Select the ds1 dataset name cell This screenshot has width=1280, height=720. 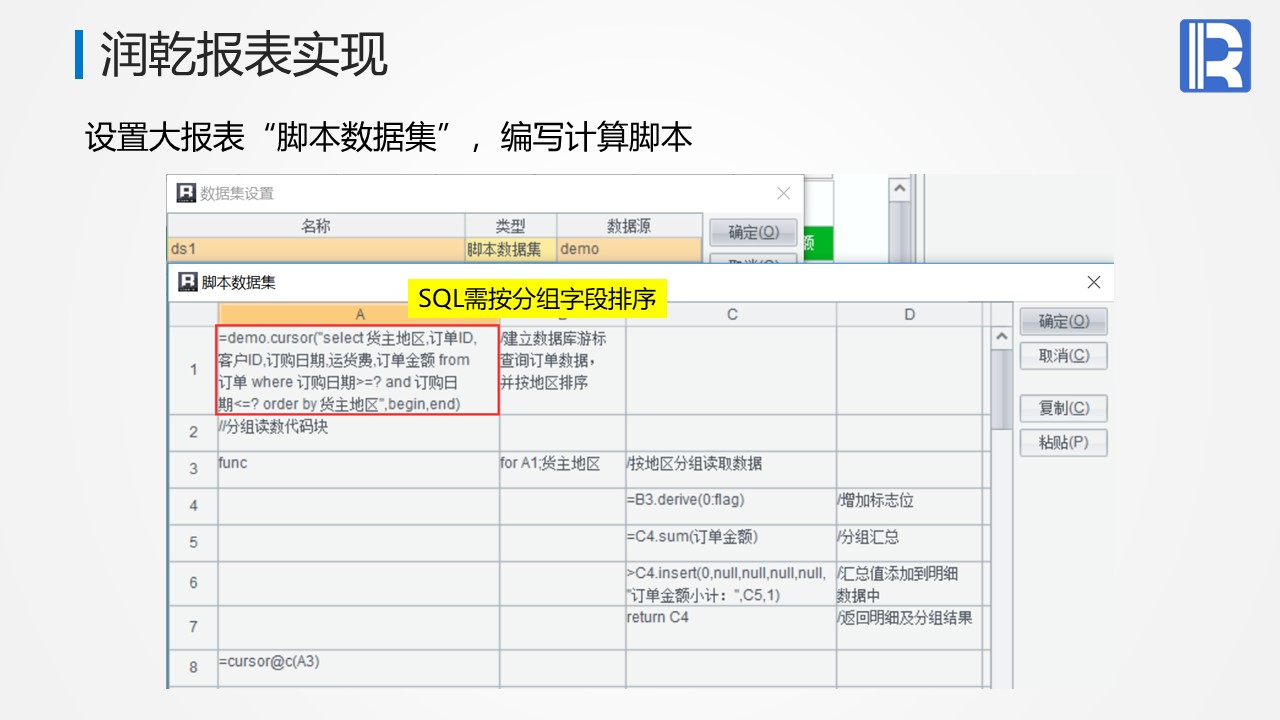[316, 249]
